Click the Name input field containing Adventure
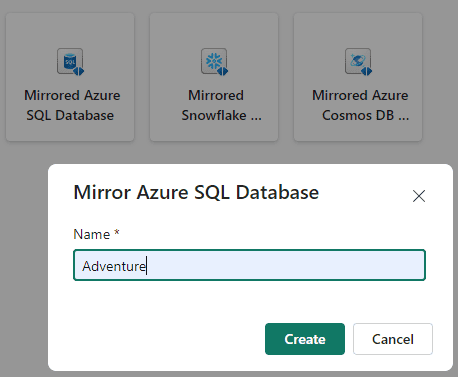 coord(249,265)
